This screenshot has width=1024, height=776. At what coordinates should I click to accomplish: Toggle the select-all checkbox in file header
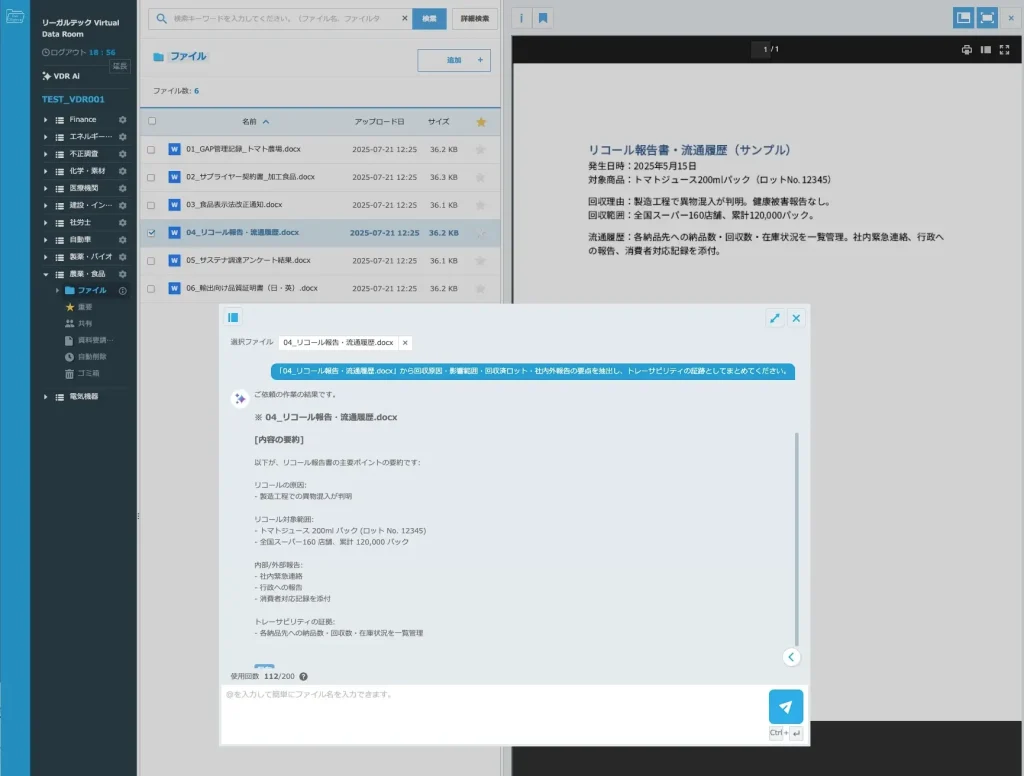point(152,122)
